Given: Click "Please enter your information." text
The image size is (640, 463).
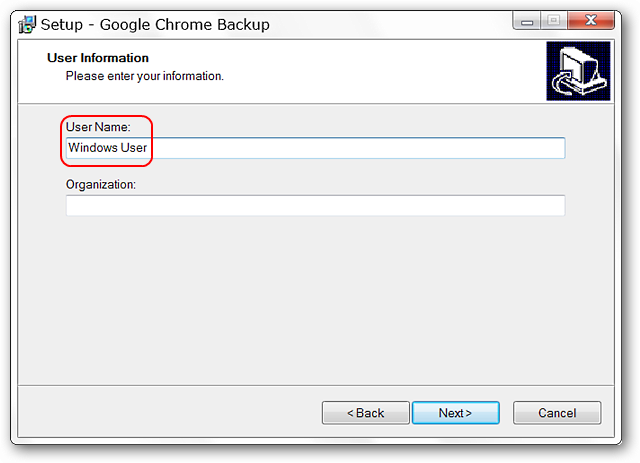Looking at the screenshot, I should coord(145,76).
